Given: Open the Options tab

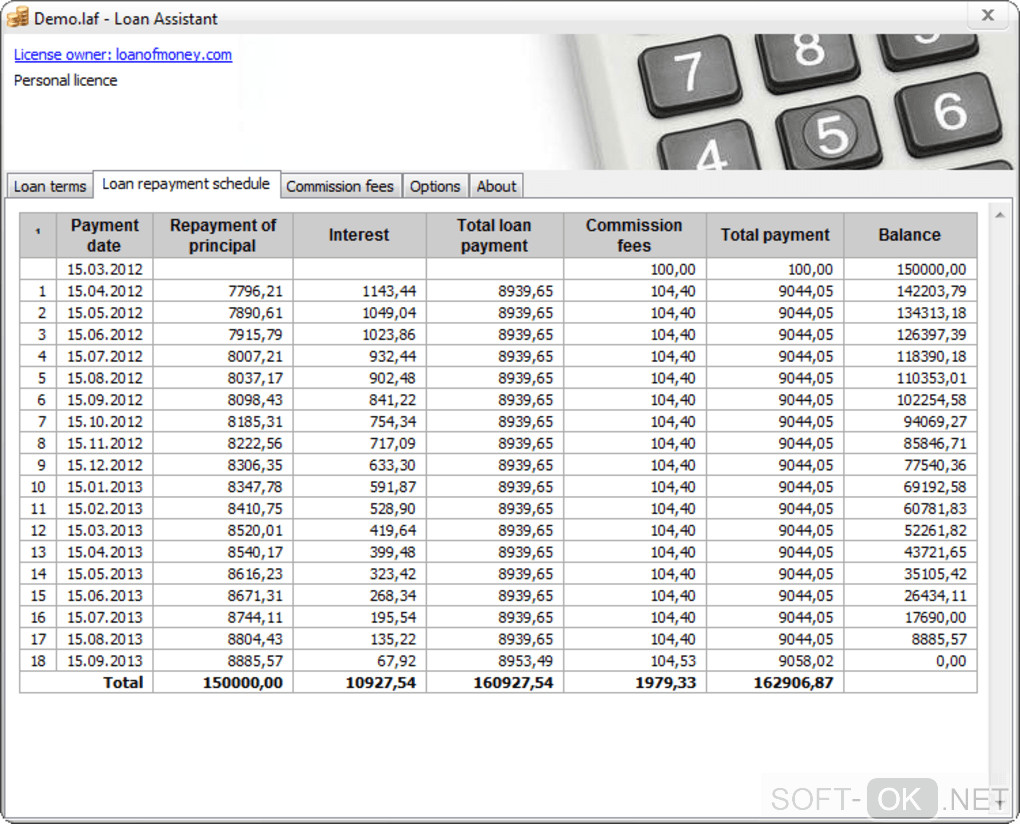Looking at the screenshot, I should pyautogui.click(x=435, y=186).
